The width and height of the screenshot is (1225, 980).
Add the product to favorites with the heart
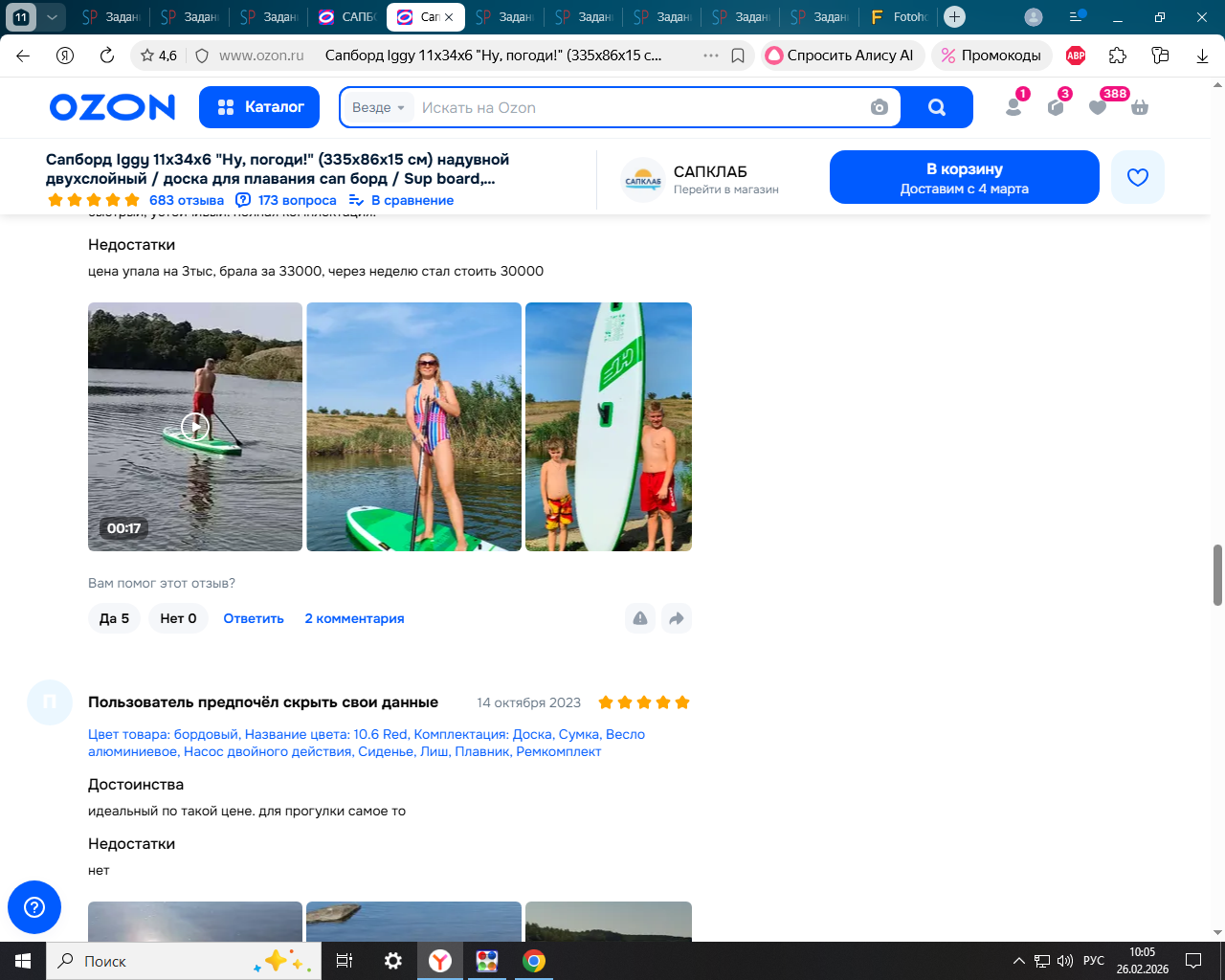[1138, 177]
